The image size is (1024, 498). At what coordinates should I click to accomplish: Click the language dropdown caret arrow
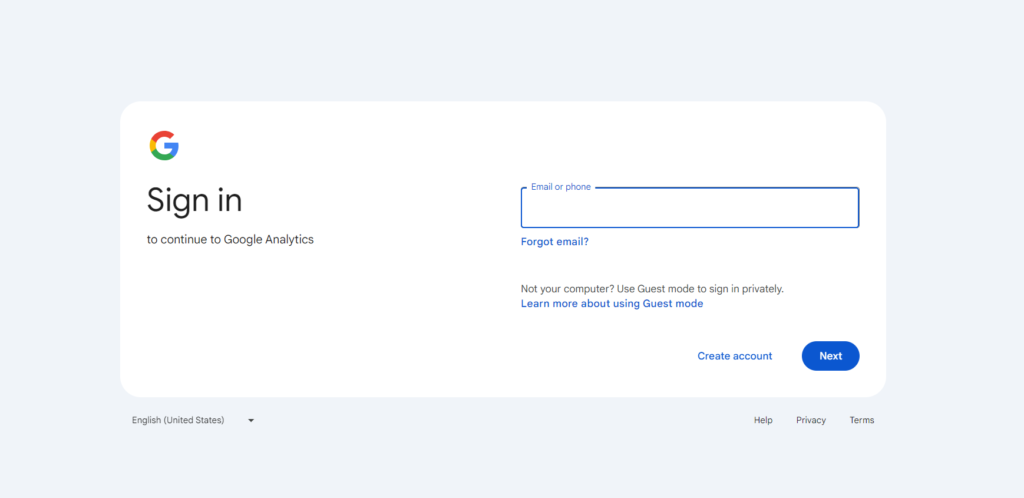(251, 420)
